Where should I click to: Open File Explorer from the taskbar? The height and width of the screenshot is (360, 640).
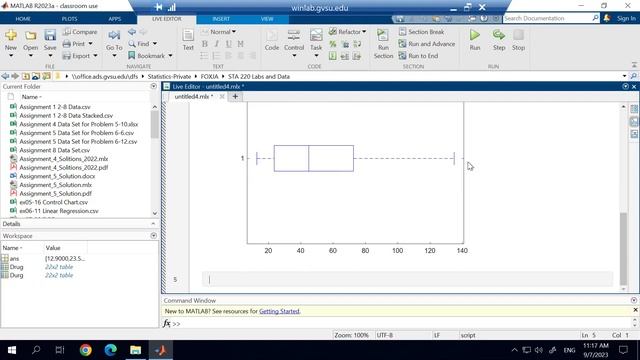(136, 350)
